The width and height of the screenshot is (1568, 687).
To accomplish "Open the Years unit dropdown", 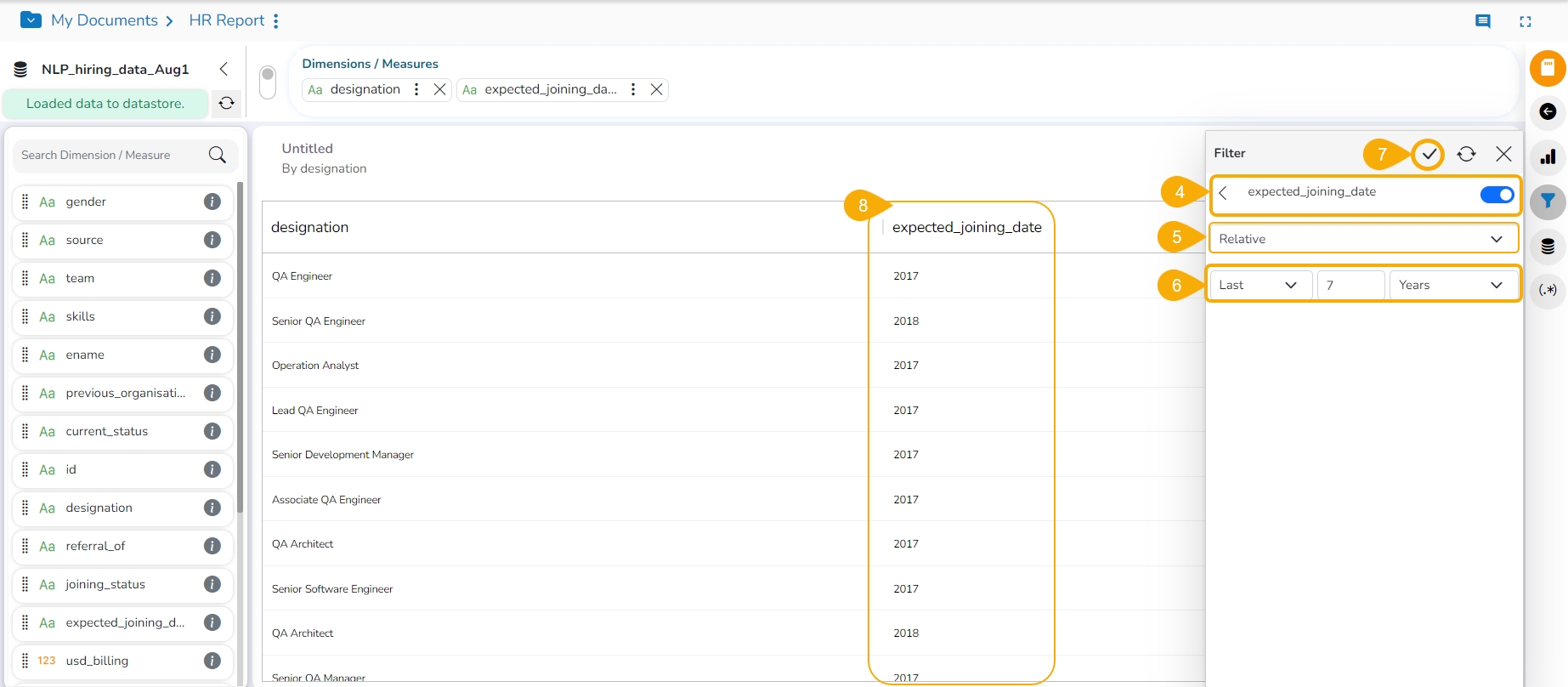I will pos(1452,285).
